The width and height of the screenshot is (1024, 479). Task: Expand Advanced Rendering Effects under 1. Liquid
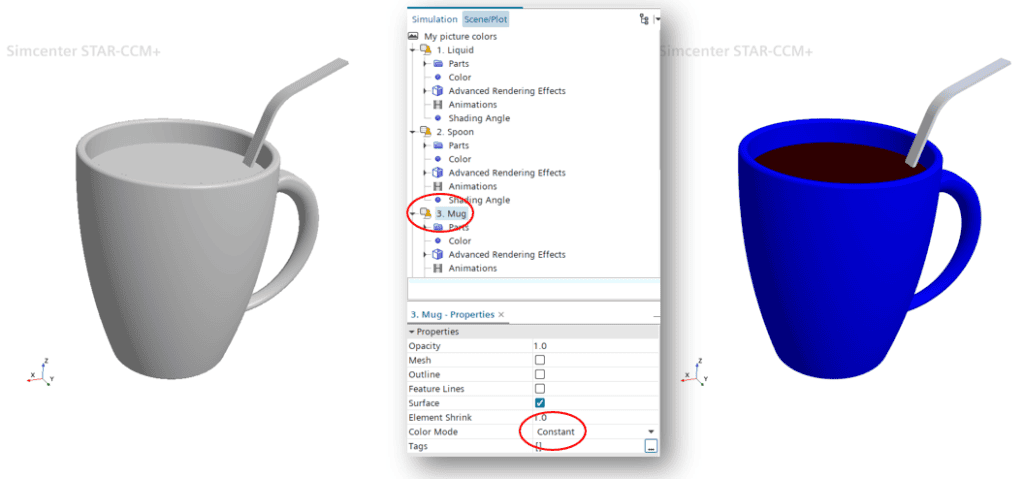click(x=425, y=91)
